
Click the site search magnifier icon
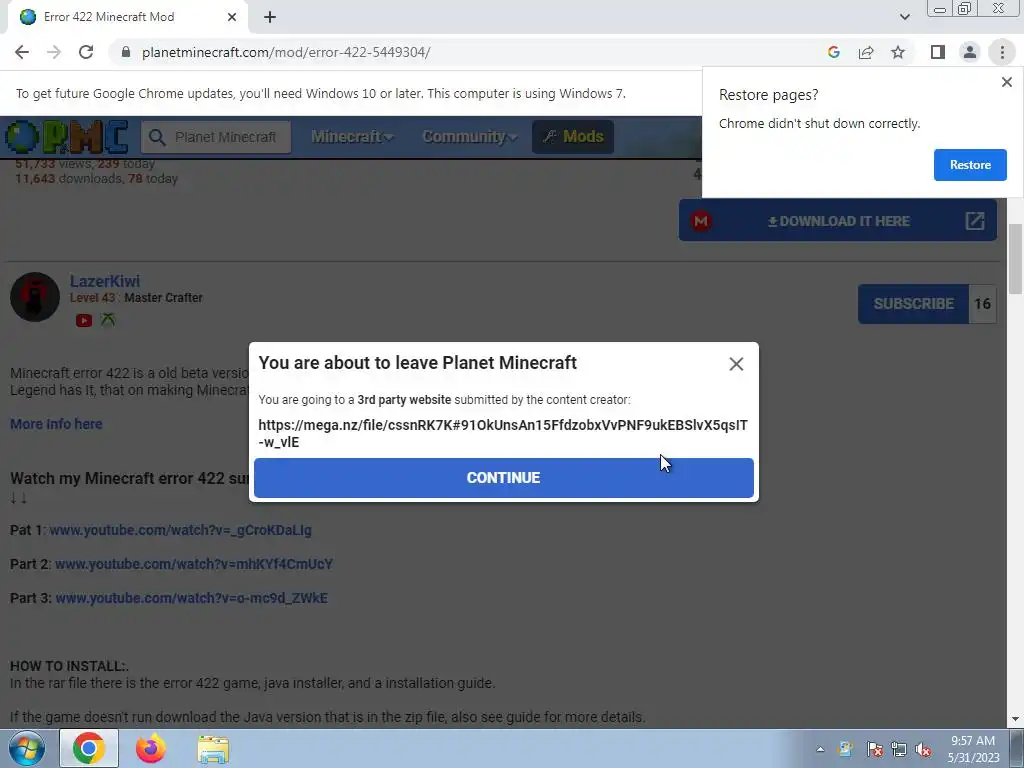click(157, 137)
